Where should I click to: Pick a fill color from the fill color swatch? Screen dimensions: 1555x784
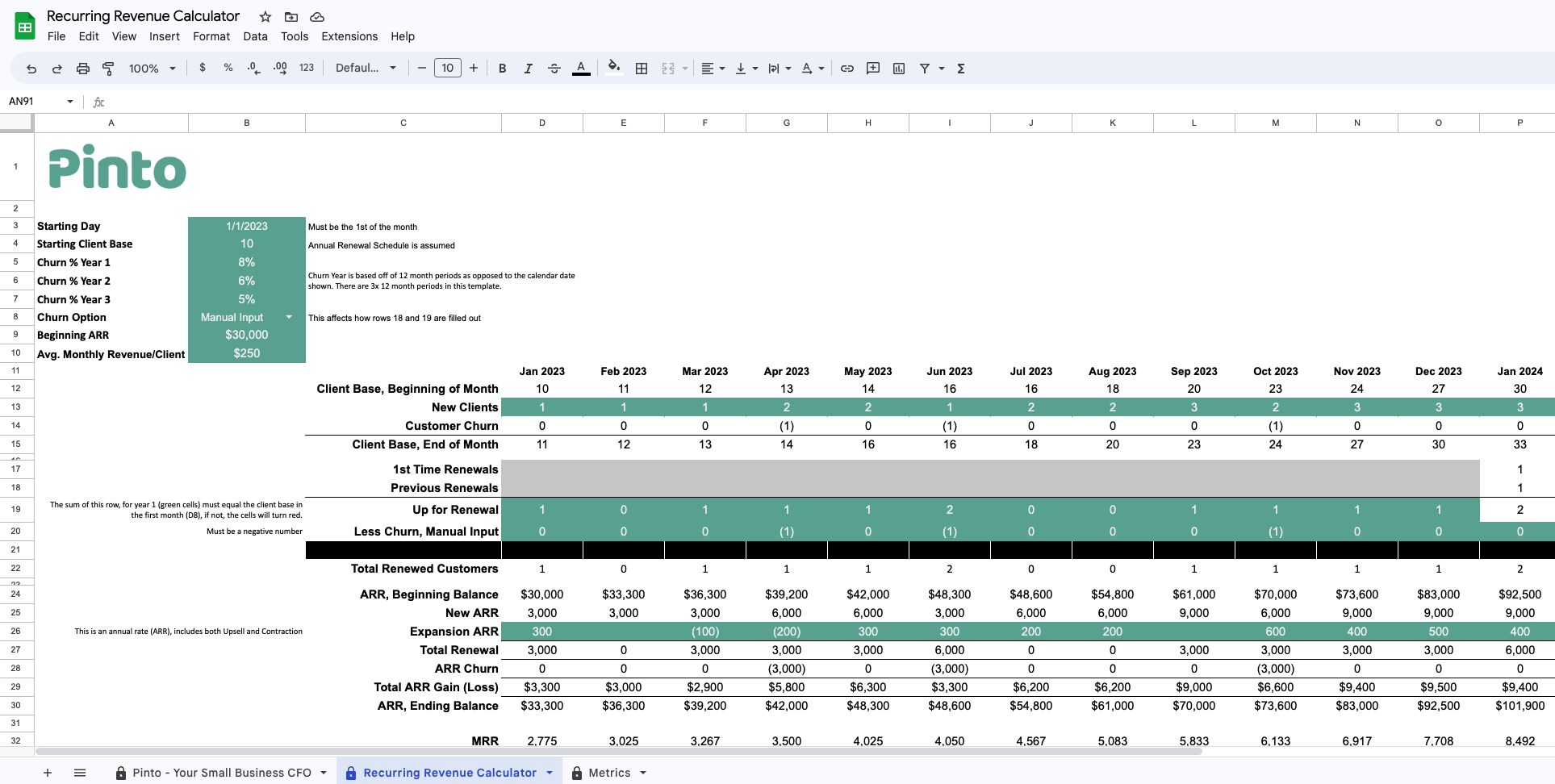[614, 69]
